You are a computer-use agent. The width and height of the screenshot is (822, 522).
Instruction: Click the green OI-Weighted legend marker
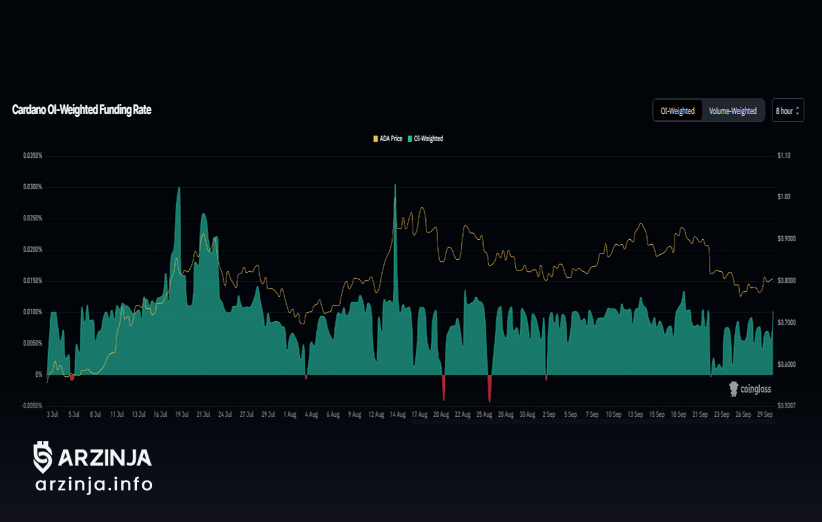[x=412, y=139]
